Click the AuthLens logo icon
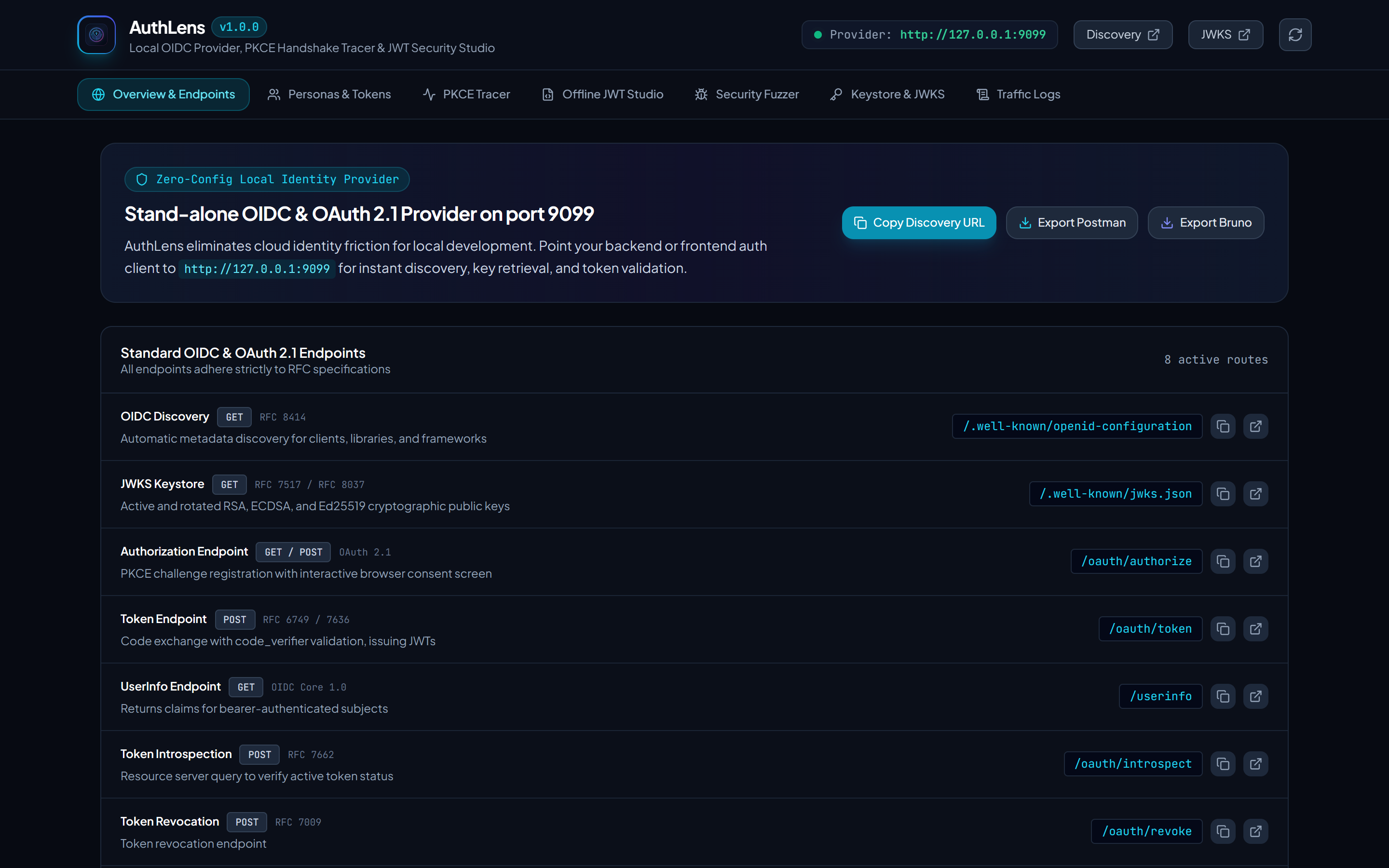 click(96, 34)
